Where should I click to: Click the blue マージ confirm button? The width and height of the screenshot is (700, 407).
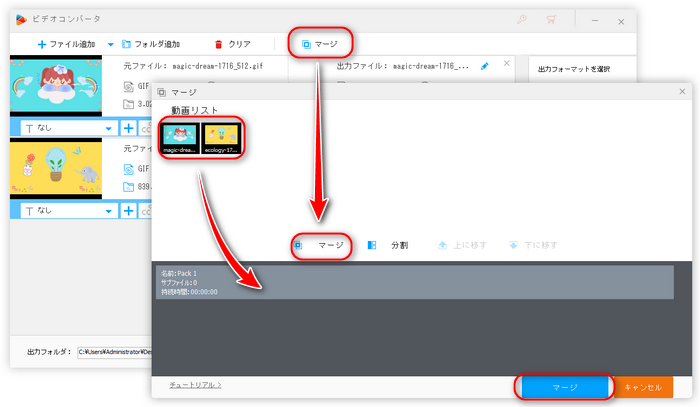coord(565,387)
